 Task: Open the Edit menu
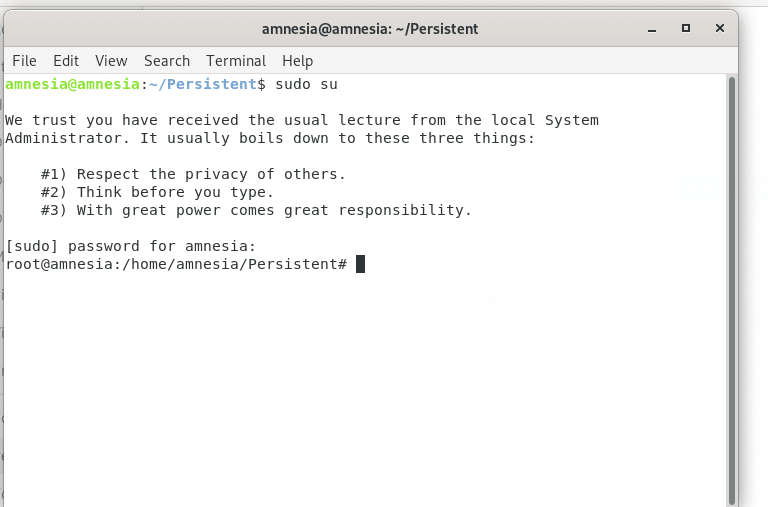pos(66,61)
